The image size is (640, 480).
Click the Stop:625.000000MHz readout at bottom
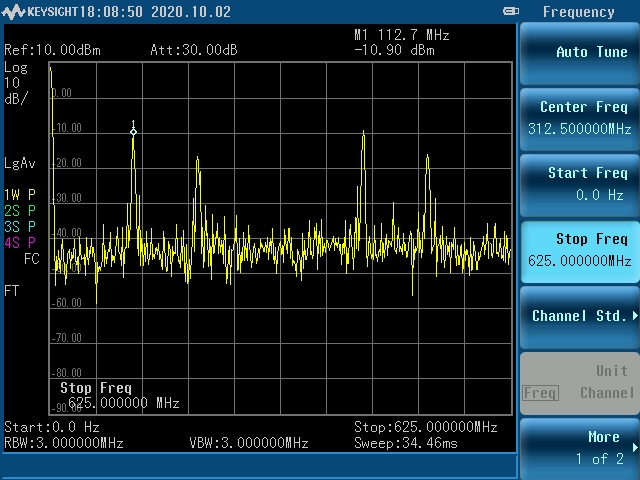click(426, 427)
